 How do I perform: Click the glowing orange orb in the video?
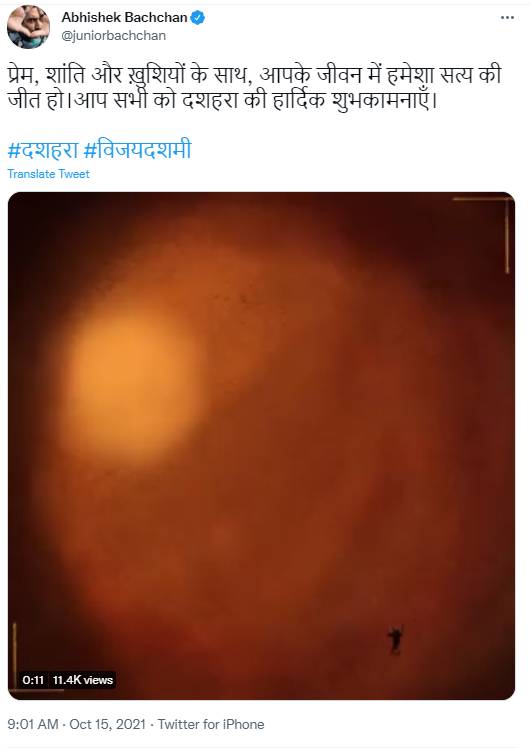(130, 386)
